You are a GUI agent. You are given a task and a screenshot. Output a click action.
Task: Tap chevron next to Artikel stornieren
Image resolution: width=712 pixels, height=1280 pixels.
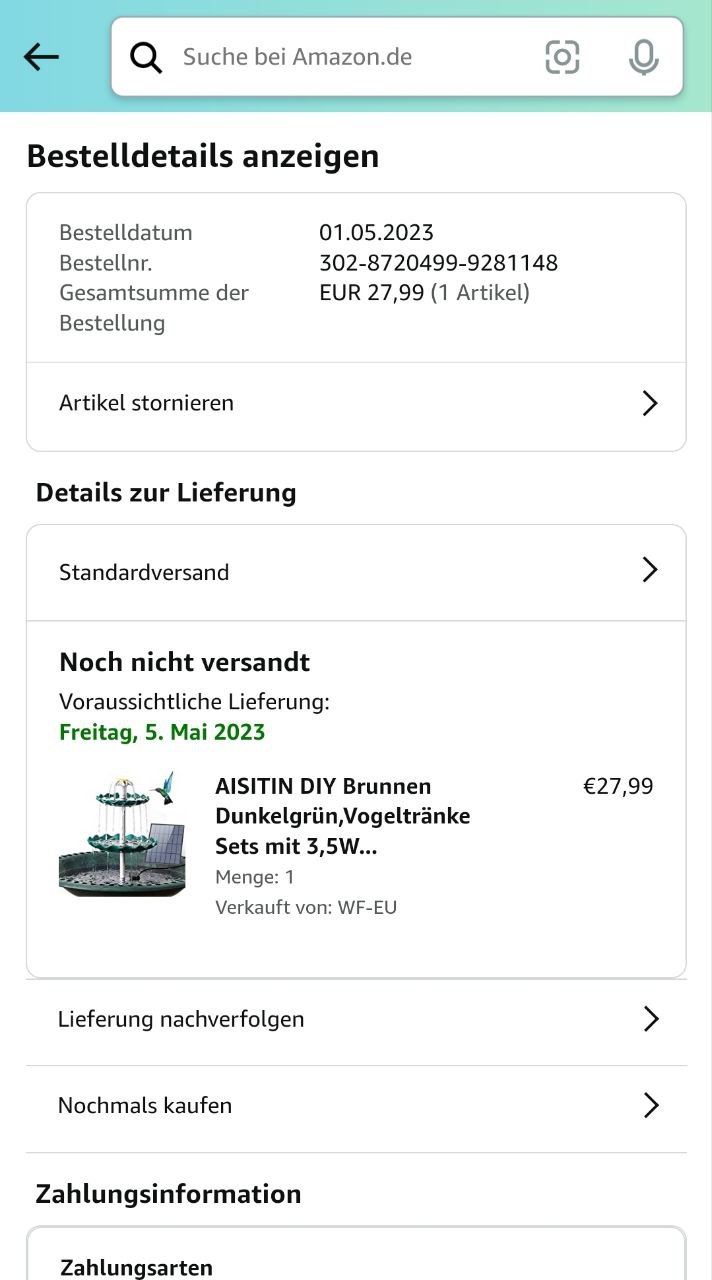650,403
